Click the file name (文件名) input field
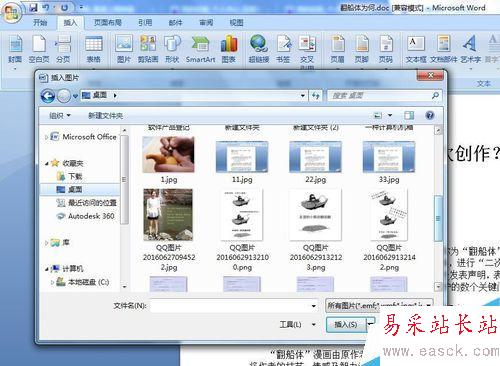Image resolution: width=500 pixels, height=366 pixels. (x=230, y=306)
